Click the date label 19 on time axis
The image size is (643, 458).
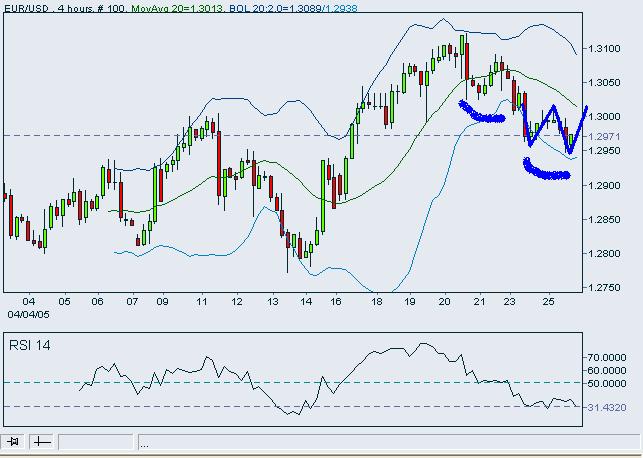[409, 302]
